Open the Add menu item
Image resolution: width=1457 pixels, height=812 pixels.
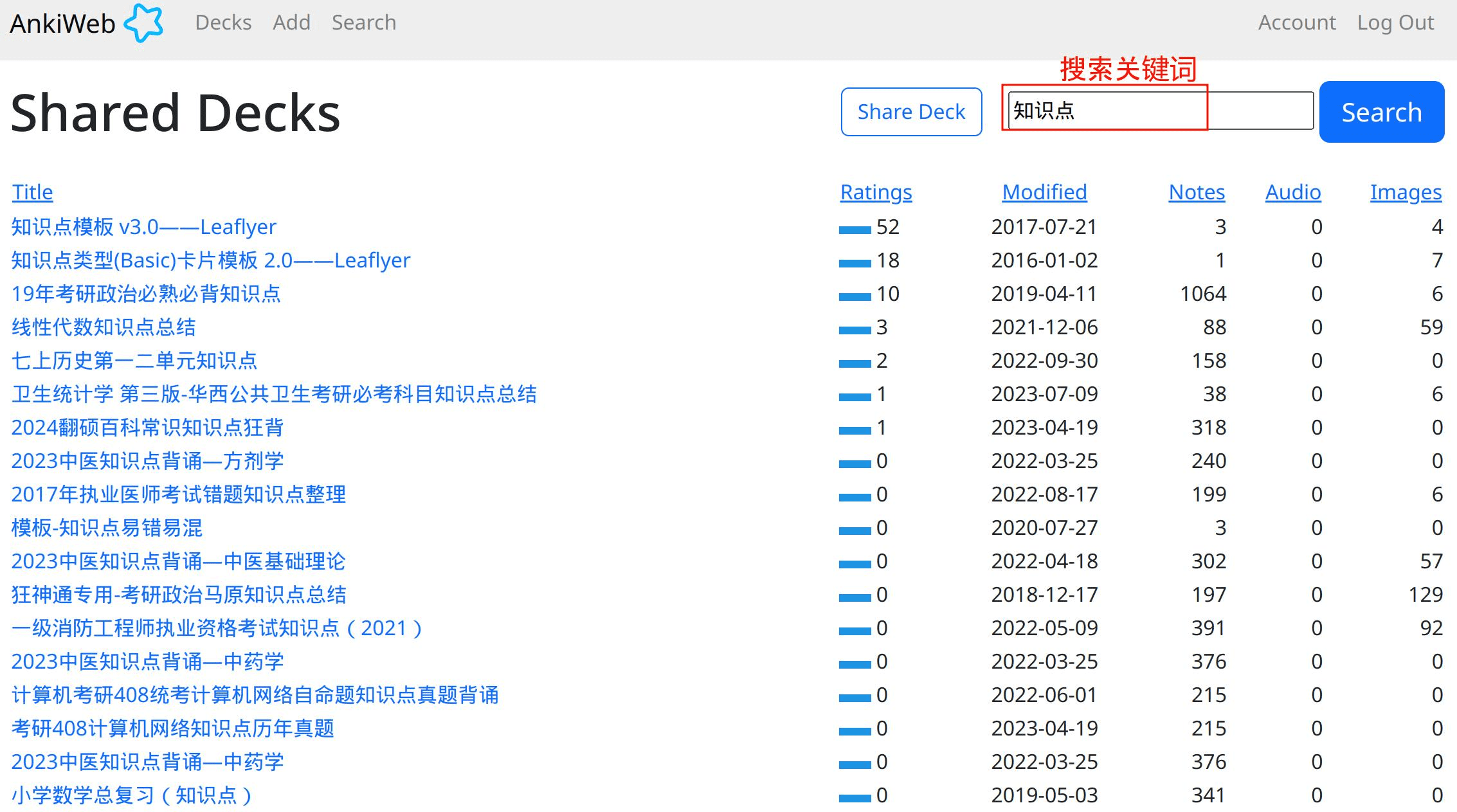point(291,23)
